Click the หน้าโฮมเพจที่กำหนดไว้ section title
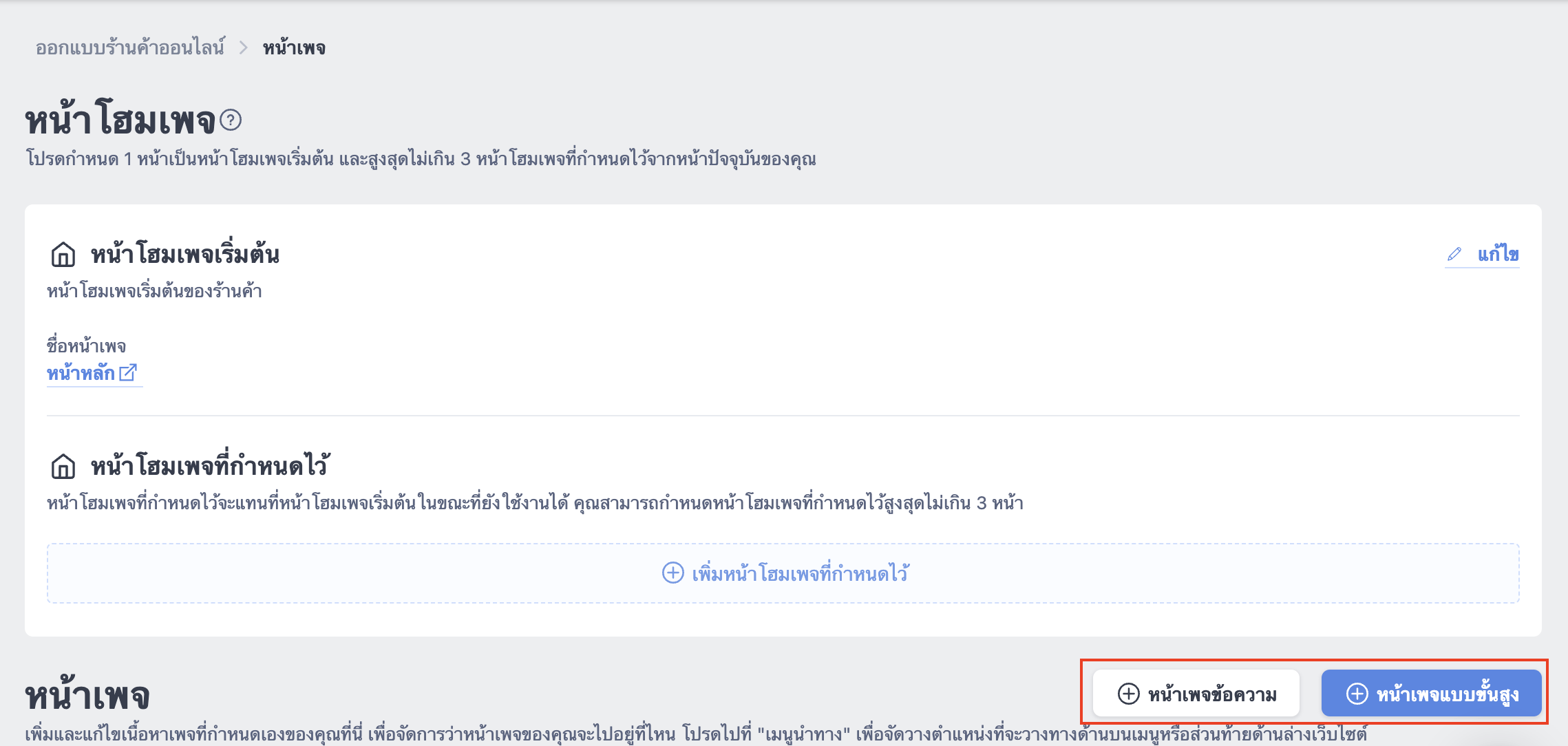The height and width of the screenshot is (746, 1568). 211,465
